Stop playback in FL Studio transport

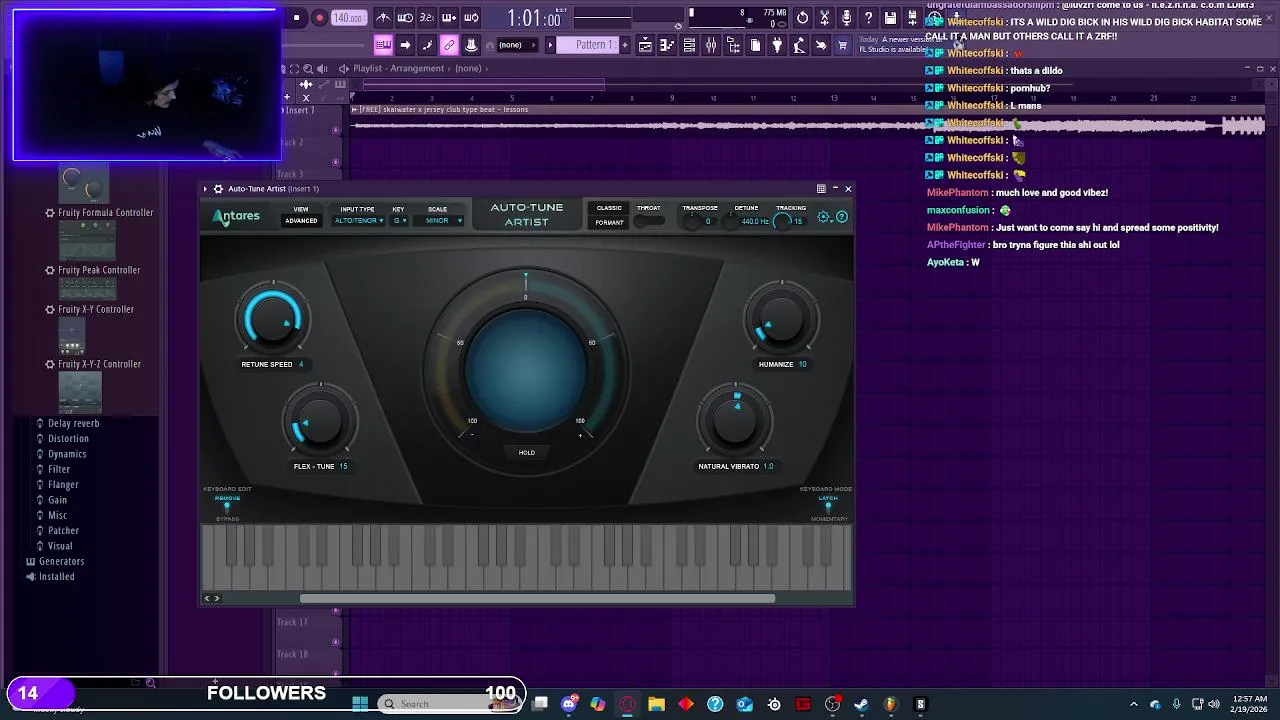click(x=297, y=18)
